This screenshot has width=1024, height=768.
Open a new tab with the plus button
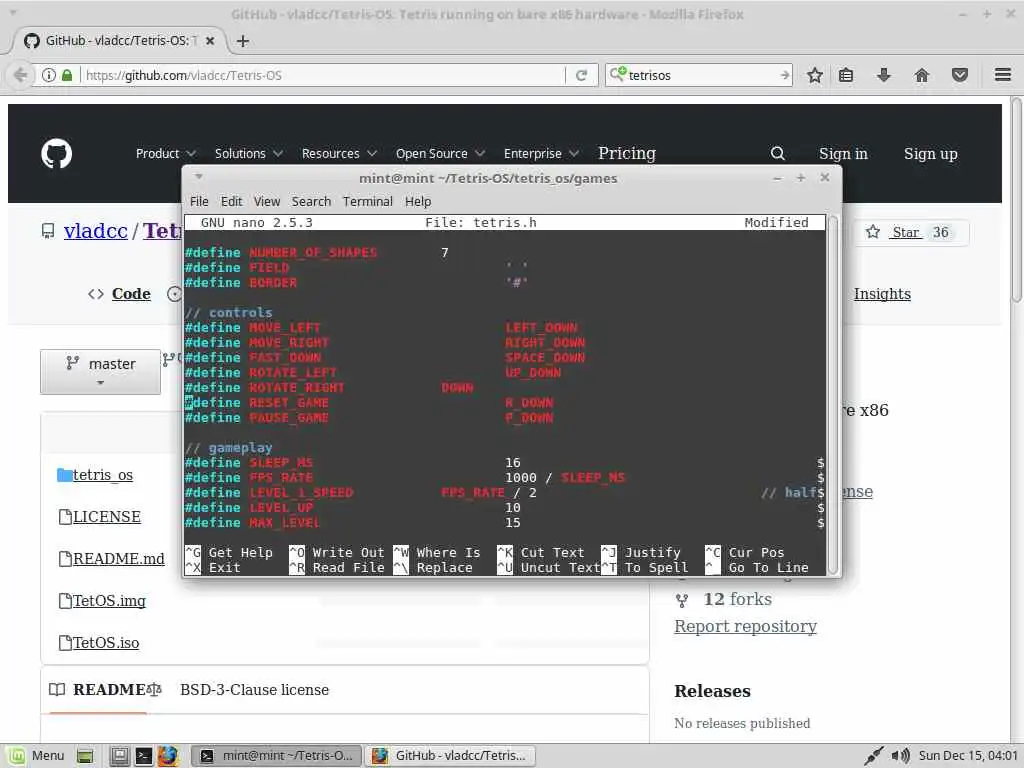[243, 41]
